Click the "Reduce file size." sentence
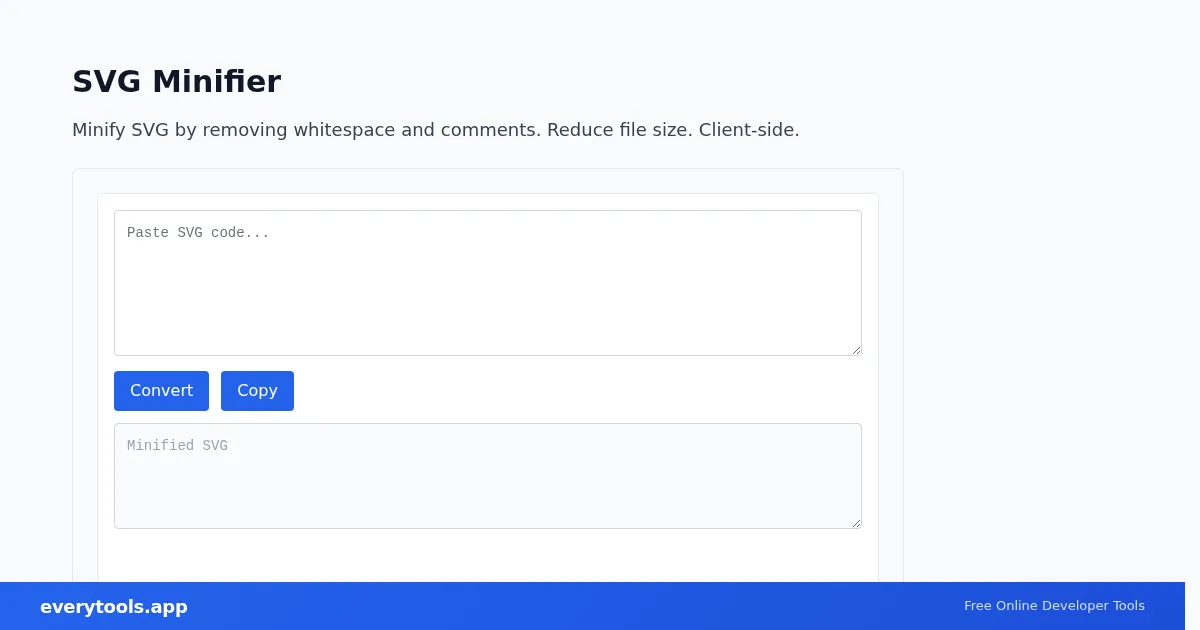This screenshot has width=1200, height=630. point(620,130)
